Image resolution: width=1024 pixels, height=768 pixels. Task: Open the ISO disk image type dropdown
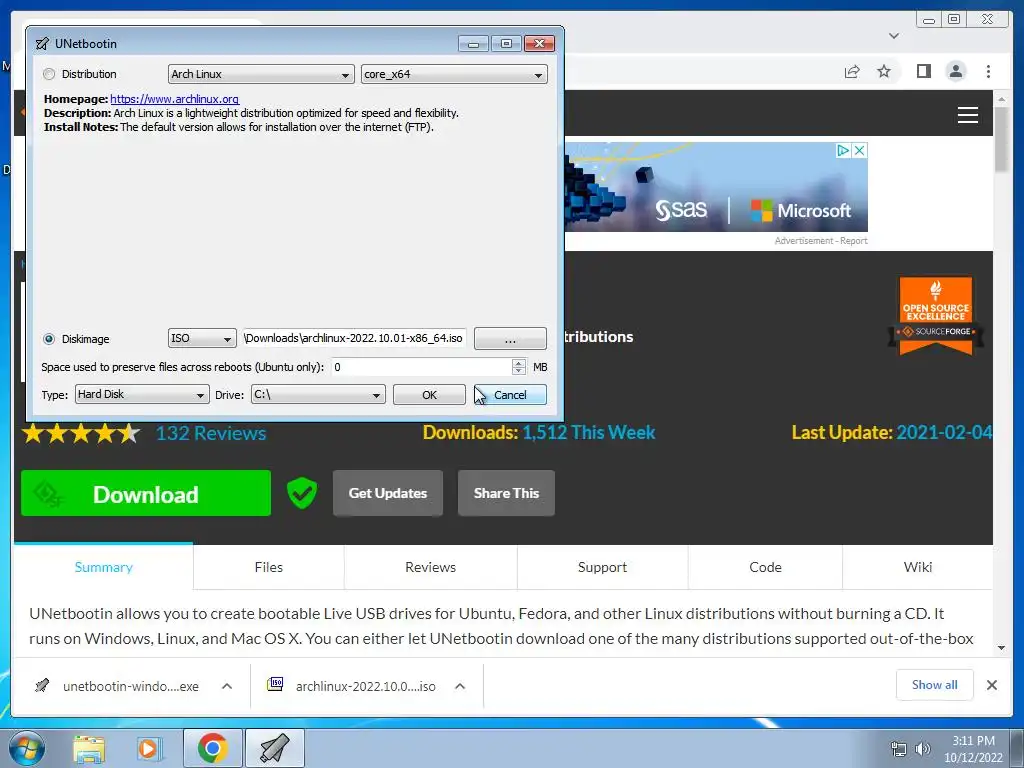[202, 338]
